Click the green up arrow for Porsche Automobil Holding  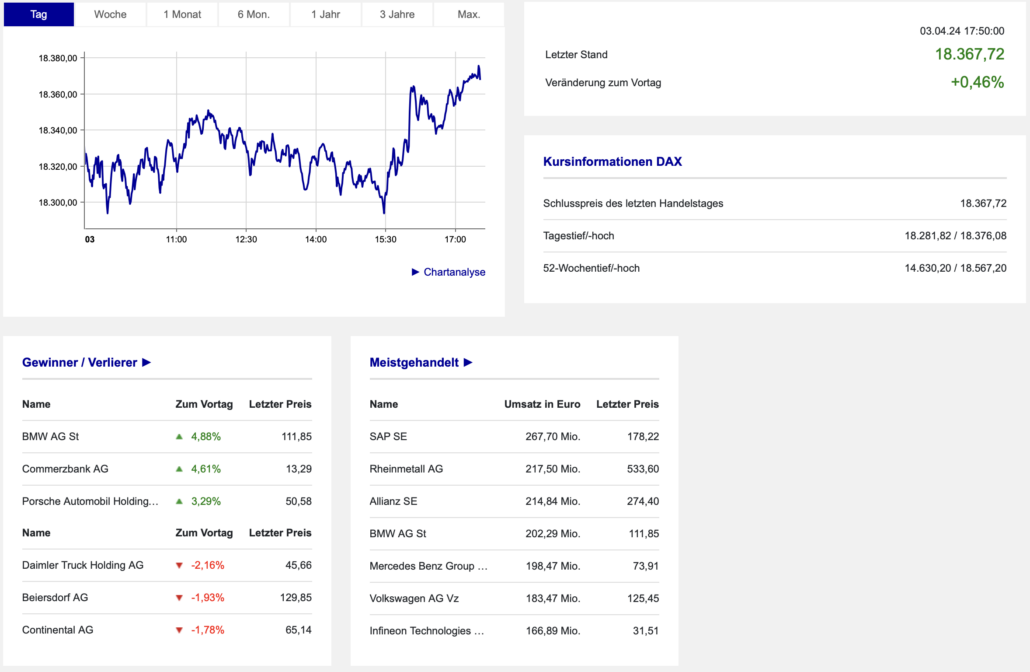[x=179, y=501]
